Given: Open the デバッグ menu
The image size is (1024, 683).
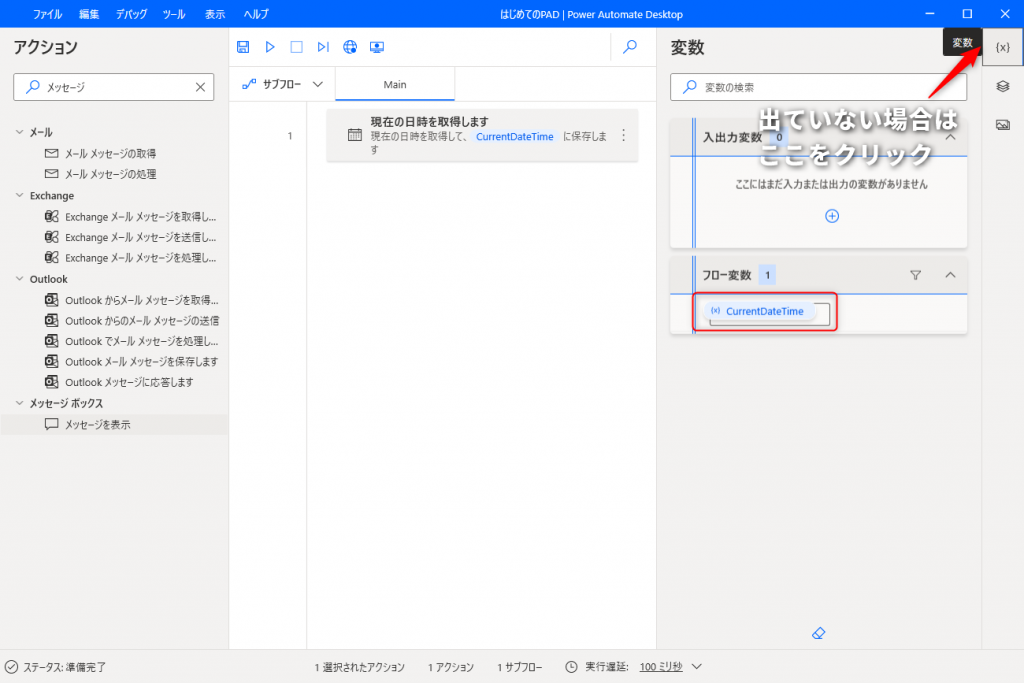Looking at the screenshot, I should 131,14.
